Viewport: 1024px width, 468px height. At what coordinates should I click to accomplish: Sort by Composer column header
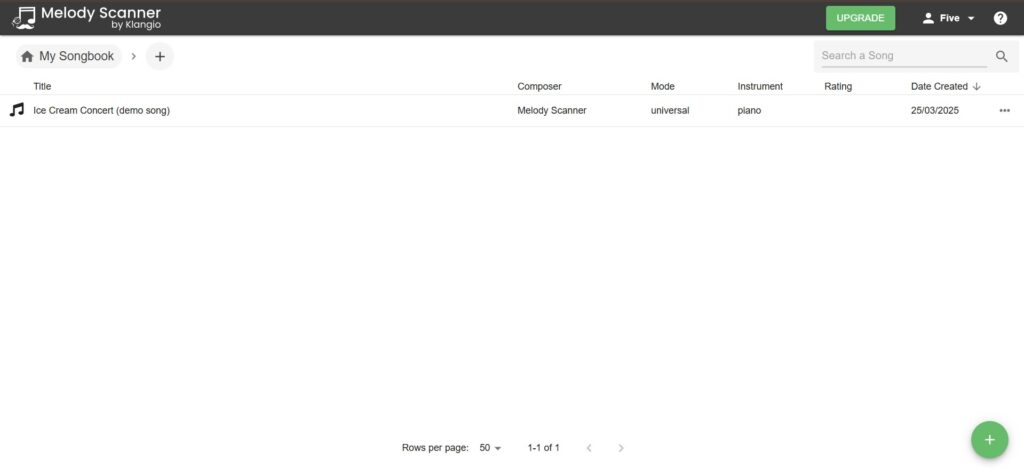(x=539, y=86)
